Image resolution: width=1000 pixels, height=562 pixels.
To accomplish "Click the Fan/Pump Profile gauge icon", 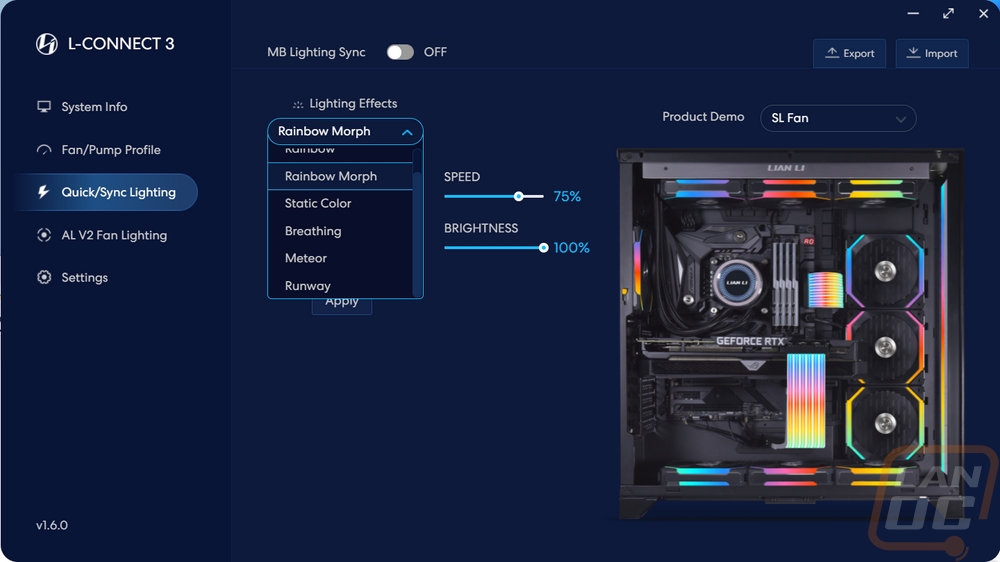I will [43, 150].
